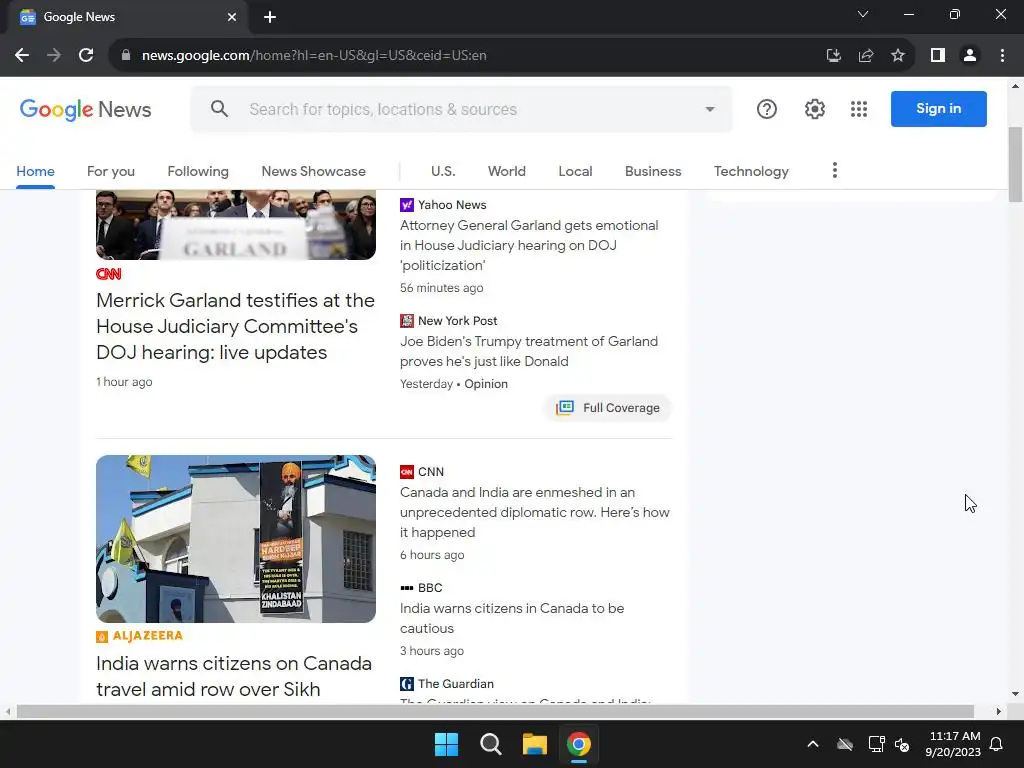This screenshot has width=1024, height=768.
Task: Open the News Showcase tab
Action: click(x=313, y=171)
